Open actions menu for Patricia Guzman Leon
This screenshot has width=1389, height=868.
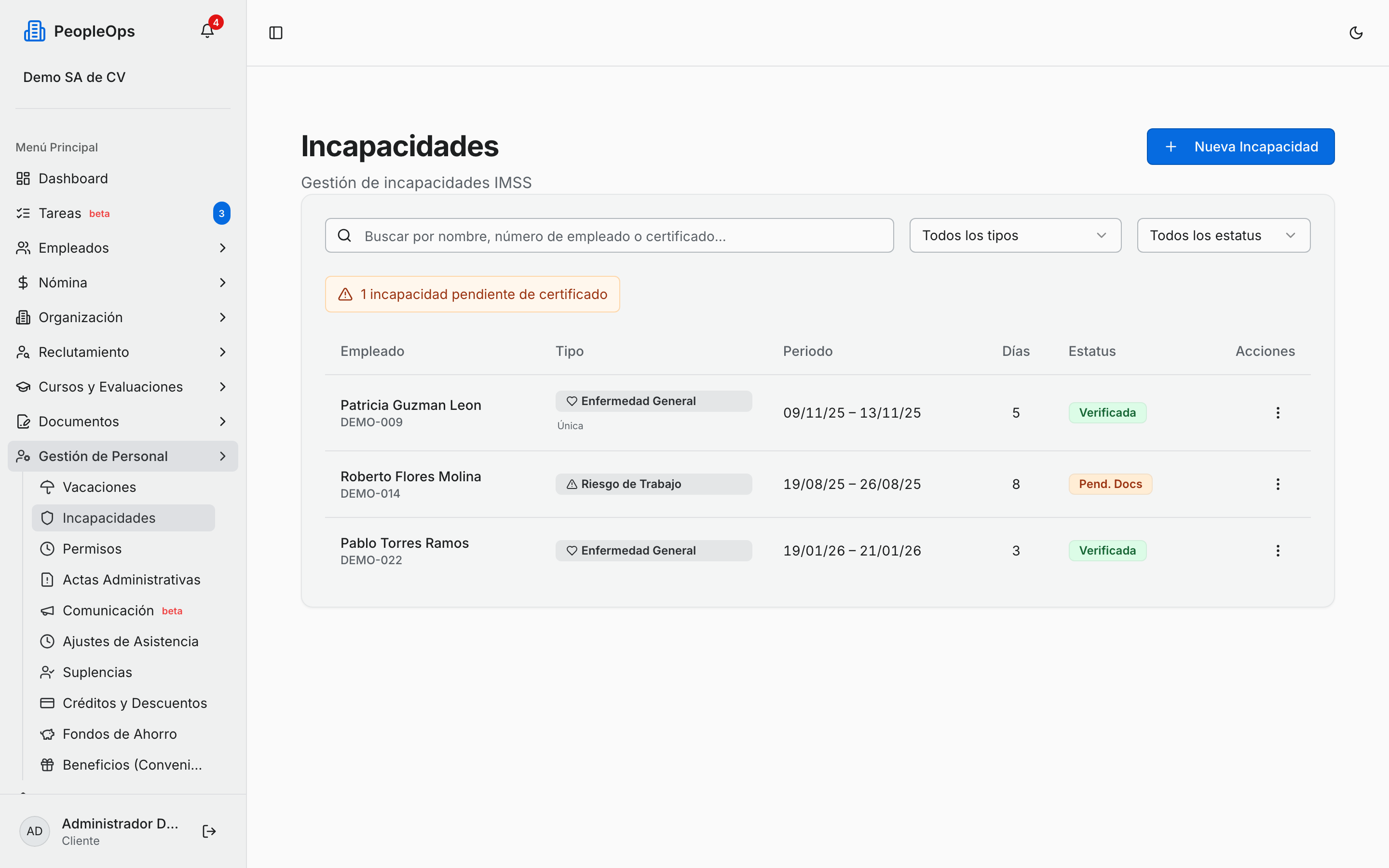click(x=1278, y=413)
